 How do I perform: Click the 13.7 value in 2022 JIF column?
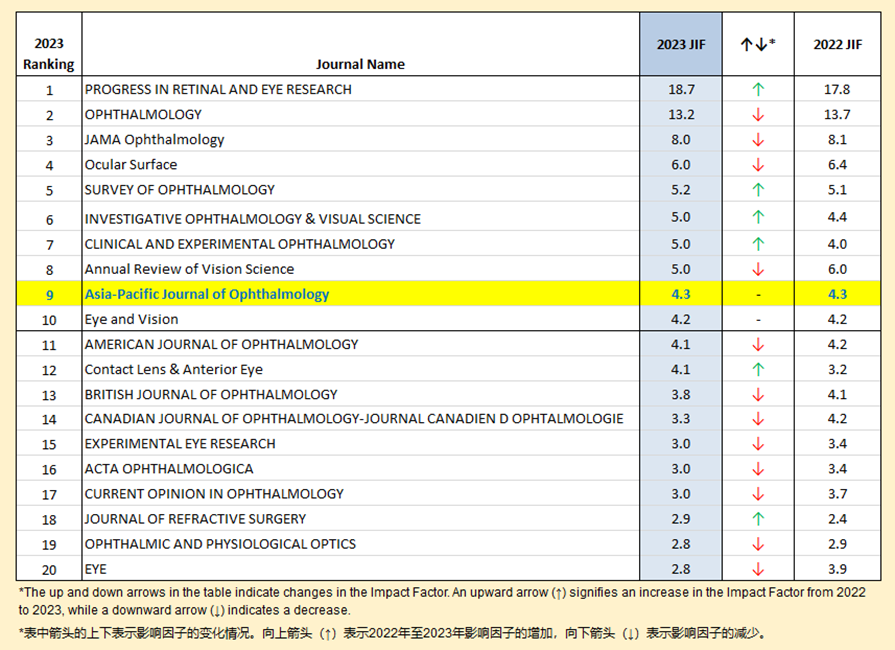[837, 115]
